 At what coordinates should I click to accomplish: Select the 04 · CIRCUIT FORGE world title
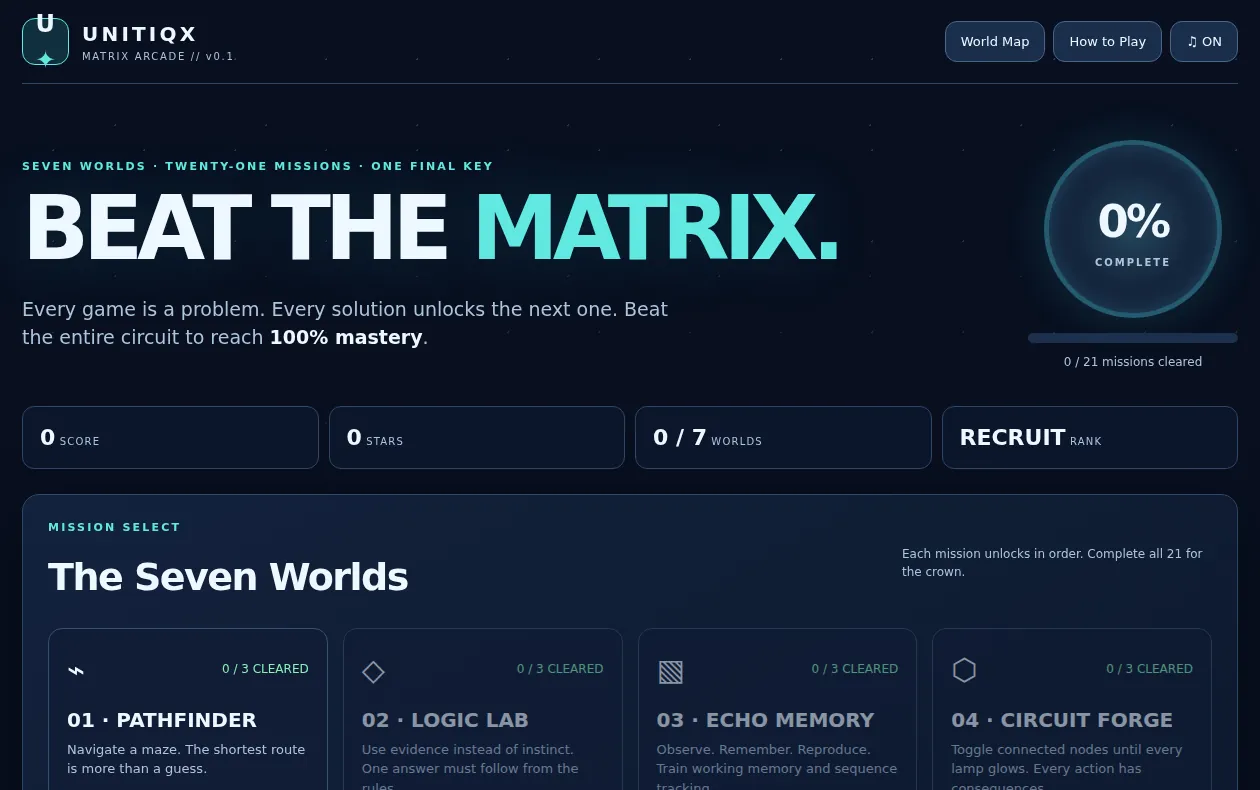click(1062, 720)
